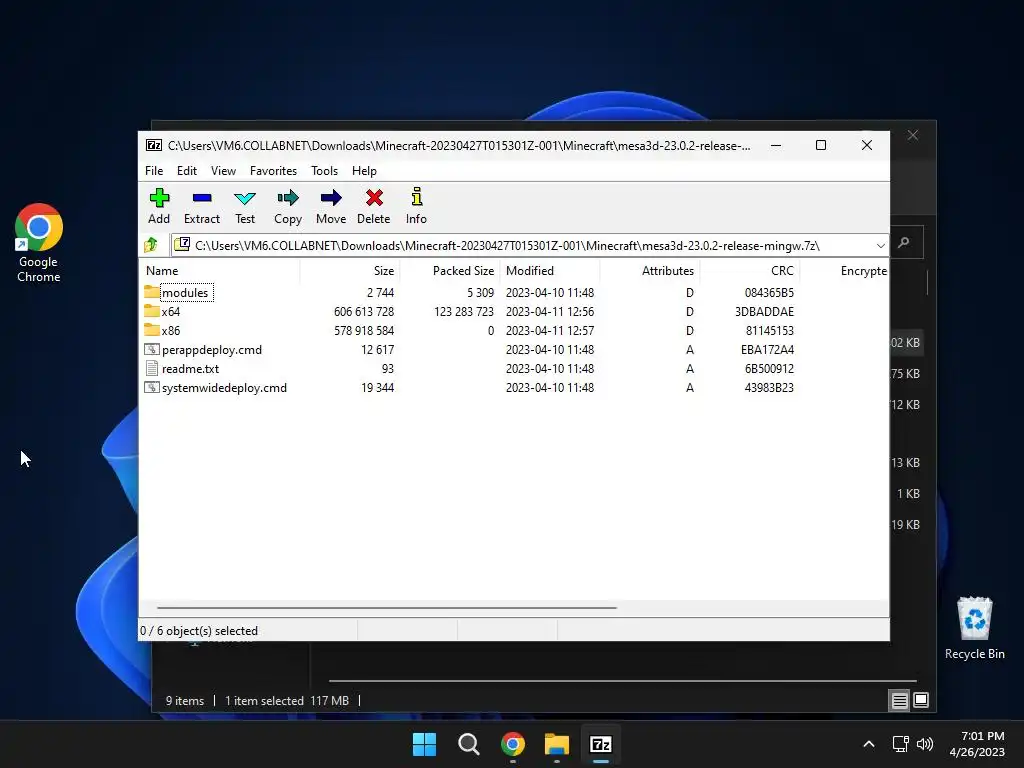Click Explorer status '9 items'

pyautogui.click(x=185, y=701)
